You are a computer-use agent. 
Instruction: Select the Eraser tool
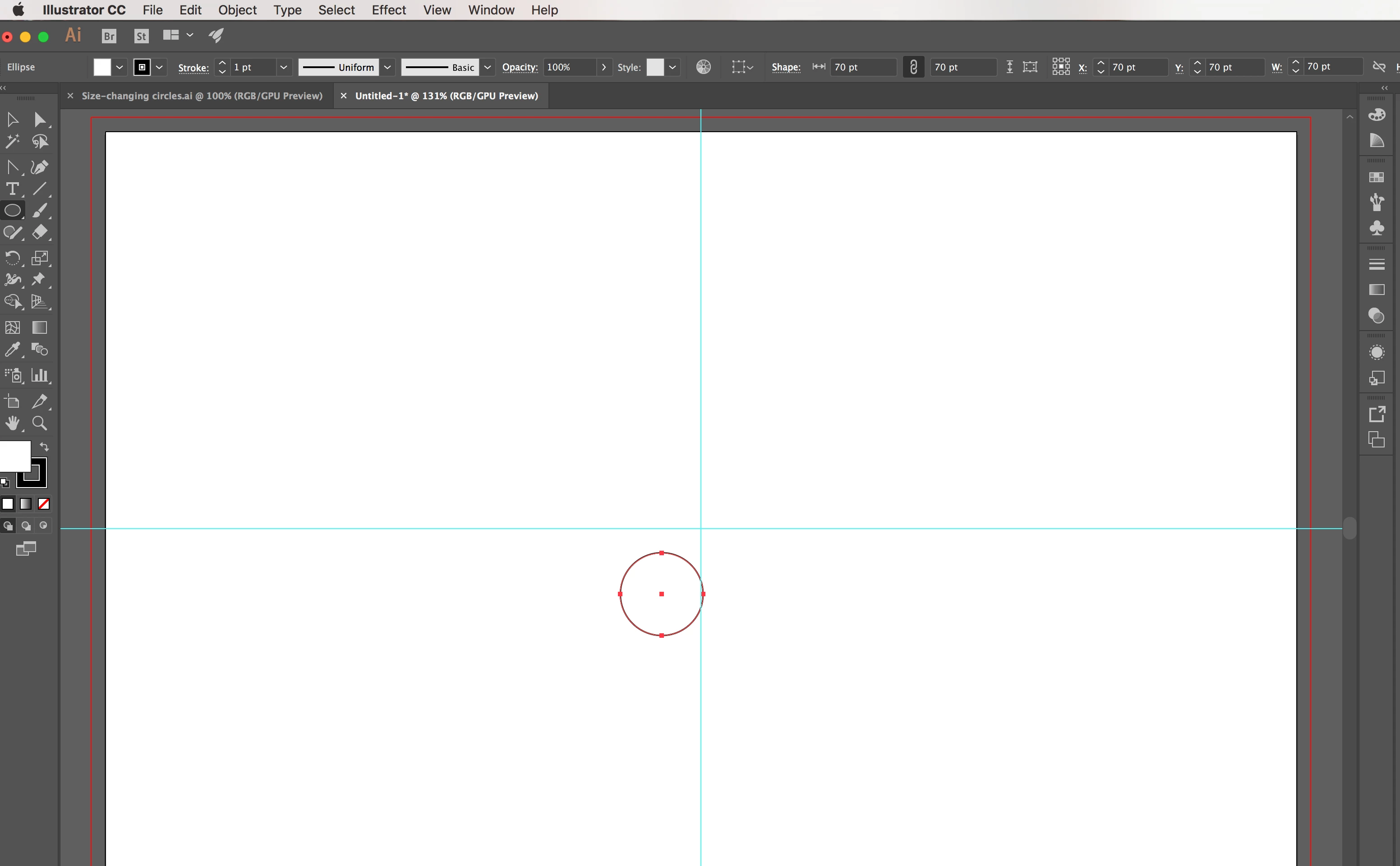pos(40,233)
